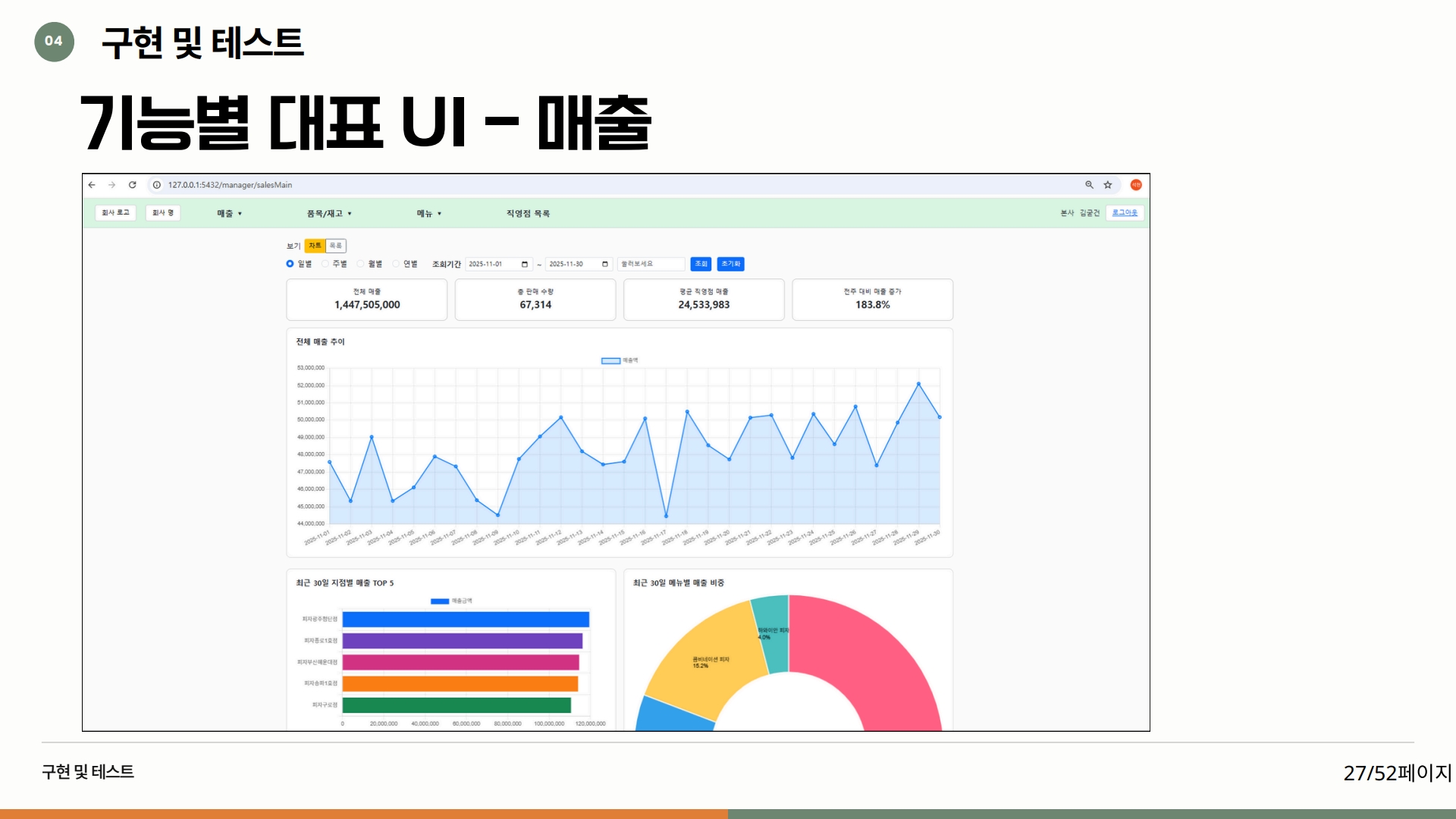Expand the 품목/재고 dropdown menu

click(329, 214)
